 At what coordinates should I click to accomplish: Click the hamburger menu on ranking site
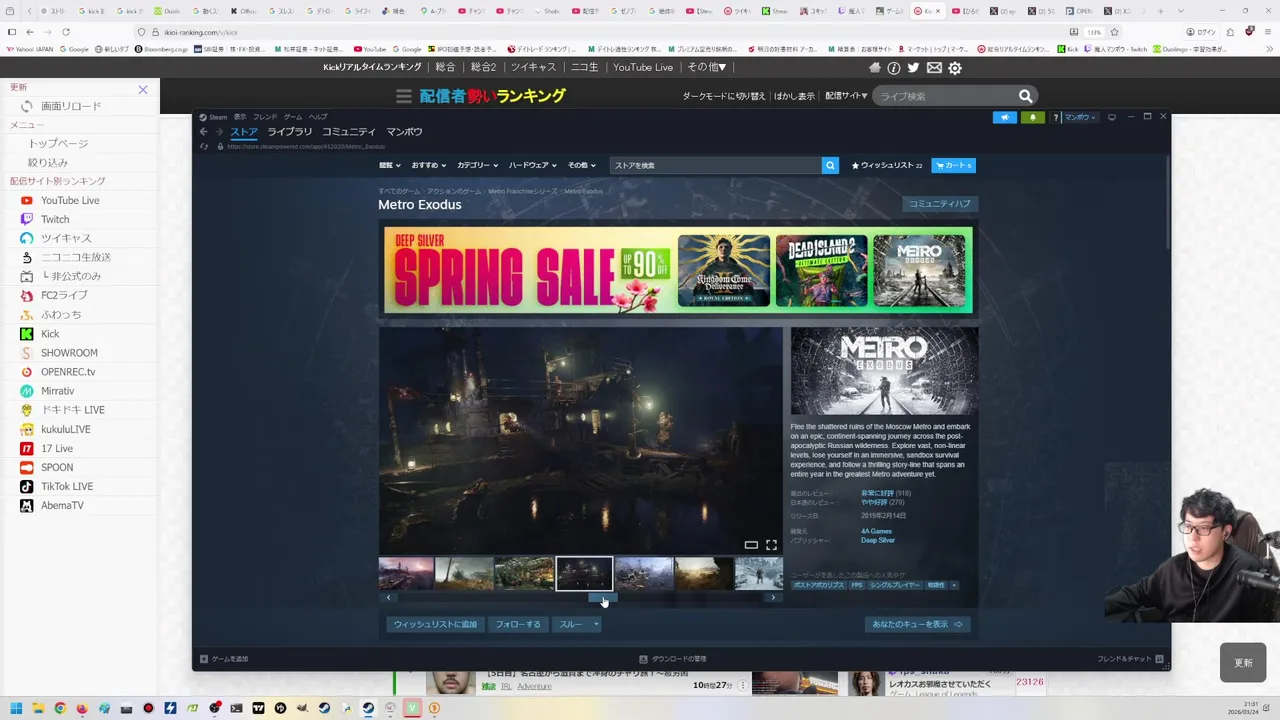pos(403,96)
